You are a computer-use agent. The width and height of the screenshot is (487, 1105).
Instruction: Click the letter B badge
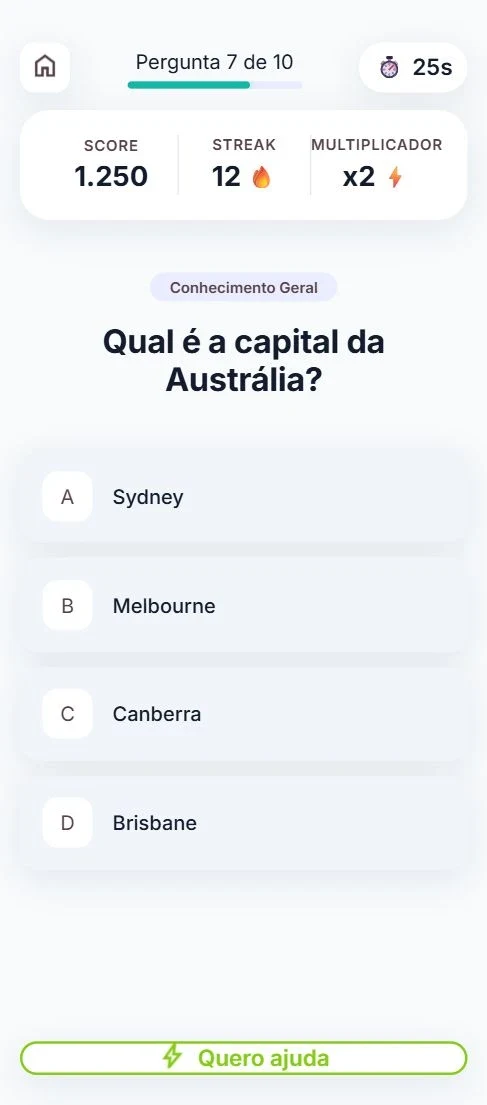67,605
